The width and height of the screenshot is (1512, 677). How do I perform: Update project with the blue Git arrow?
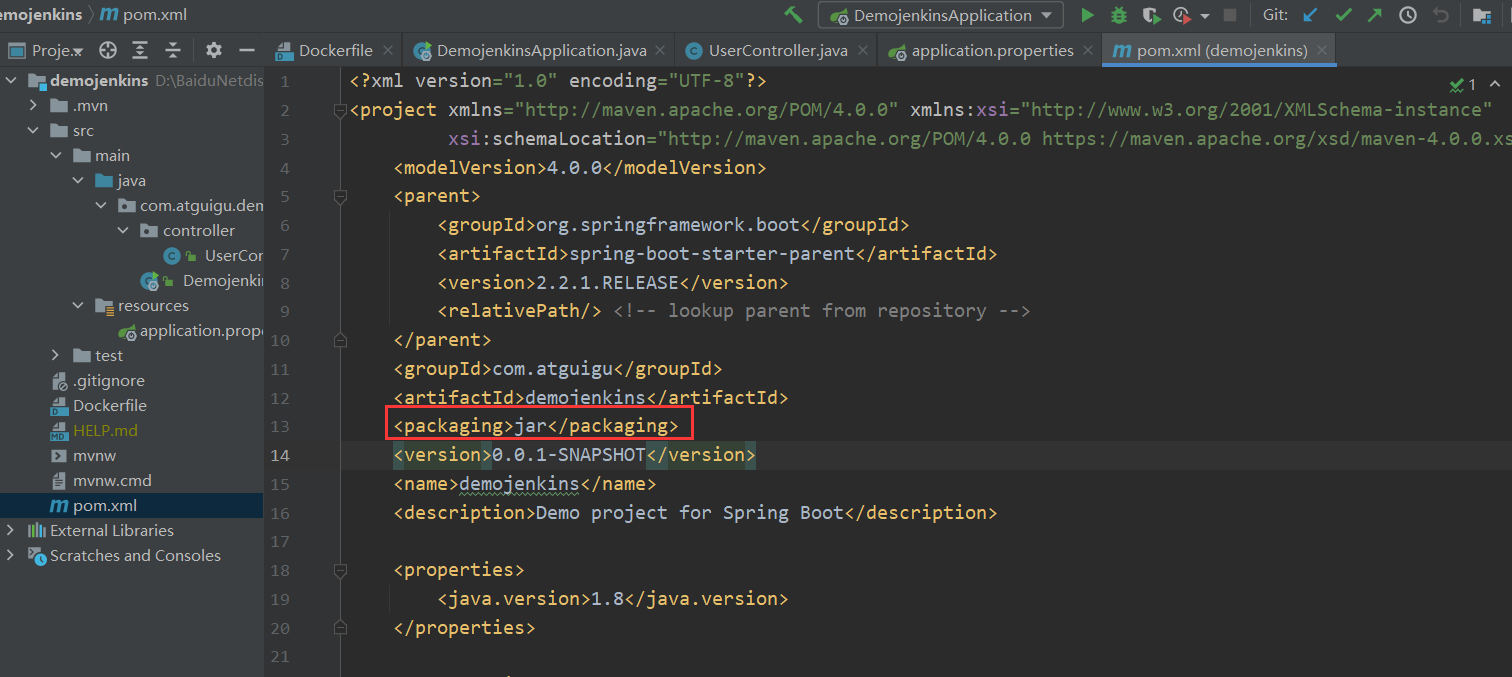[1310, 15]
